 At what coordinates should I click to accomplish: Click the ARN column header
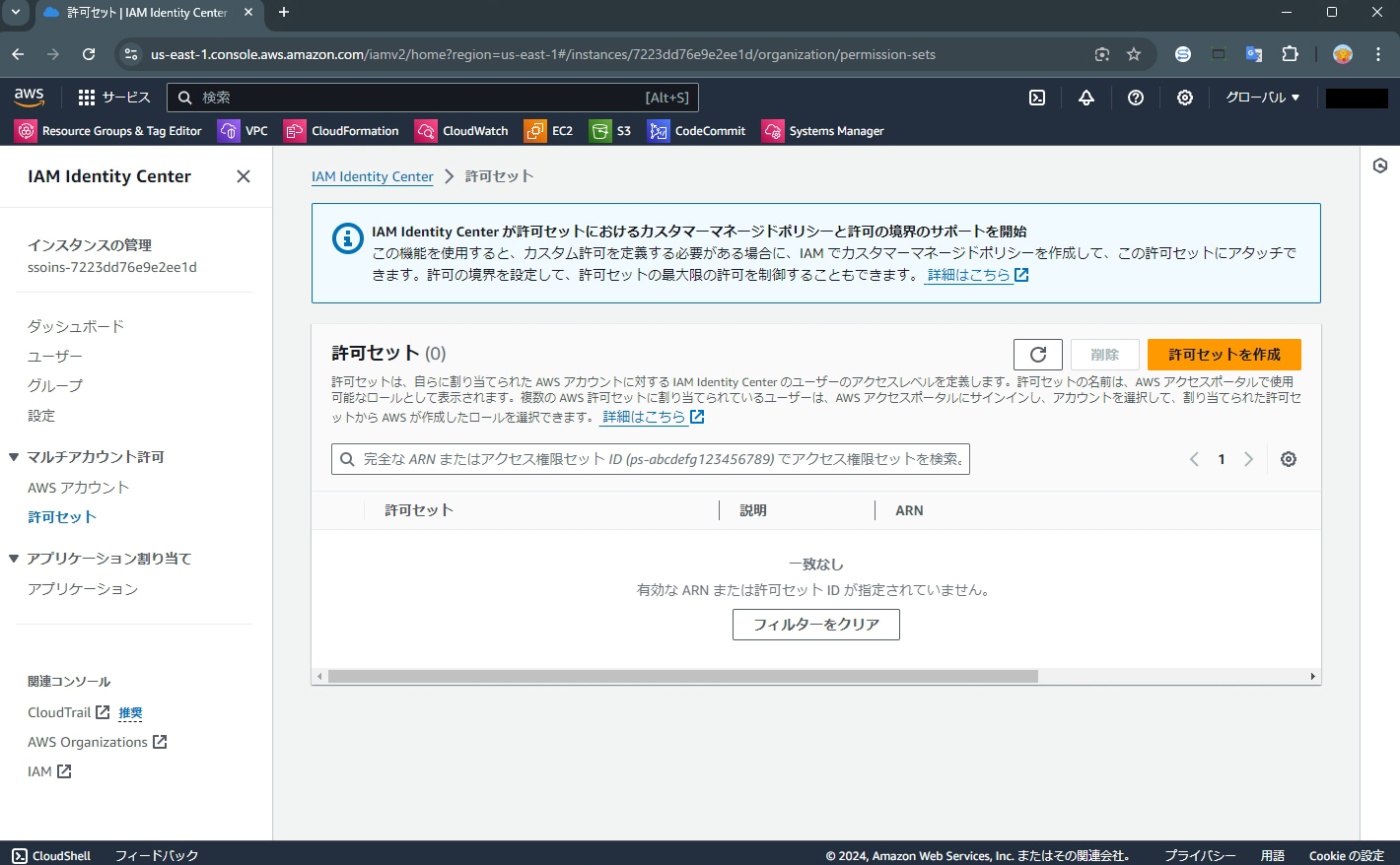909,510
